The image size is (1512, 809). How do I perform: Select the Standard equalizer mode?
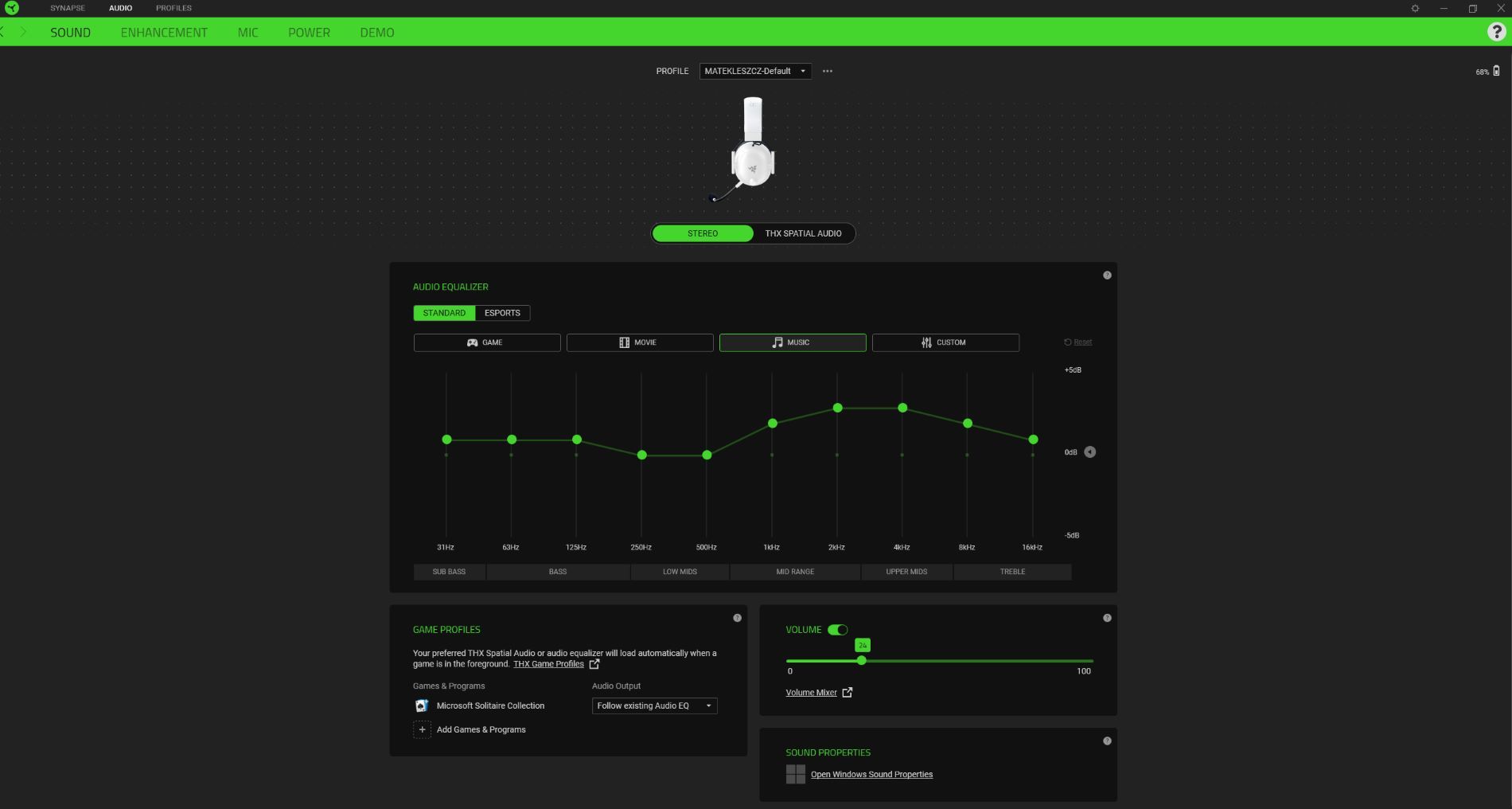[x=444, y=313]
